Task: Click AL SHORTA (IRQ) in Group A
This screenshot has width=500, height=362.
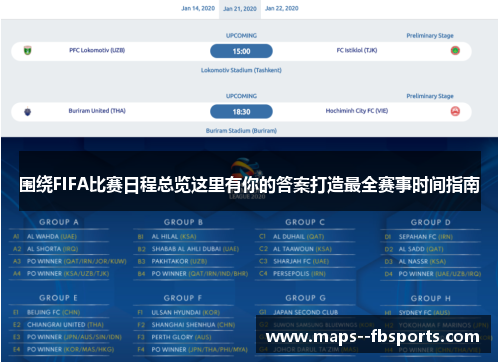Action: click(x=52, y=249)
